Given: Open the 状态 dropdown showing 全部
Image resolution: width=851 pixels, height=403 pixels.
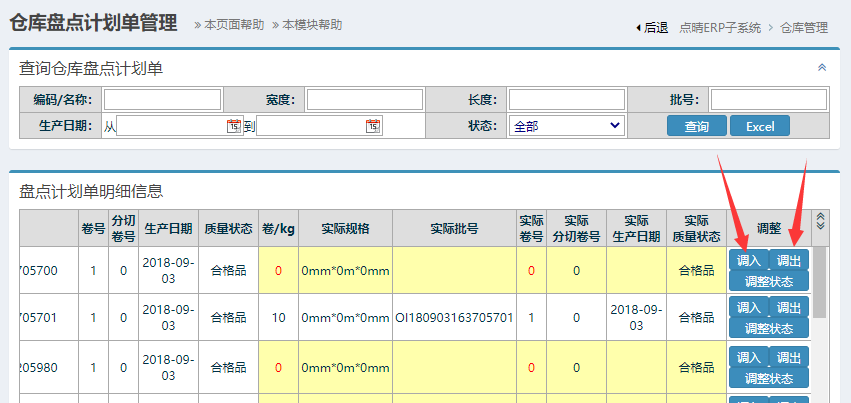Looking at the screenshot, I should pos(567,126).
